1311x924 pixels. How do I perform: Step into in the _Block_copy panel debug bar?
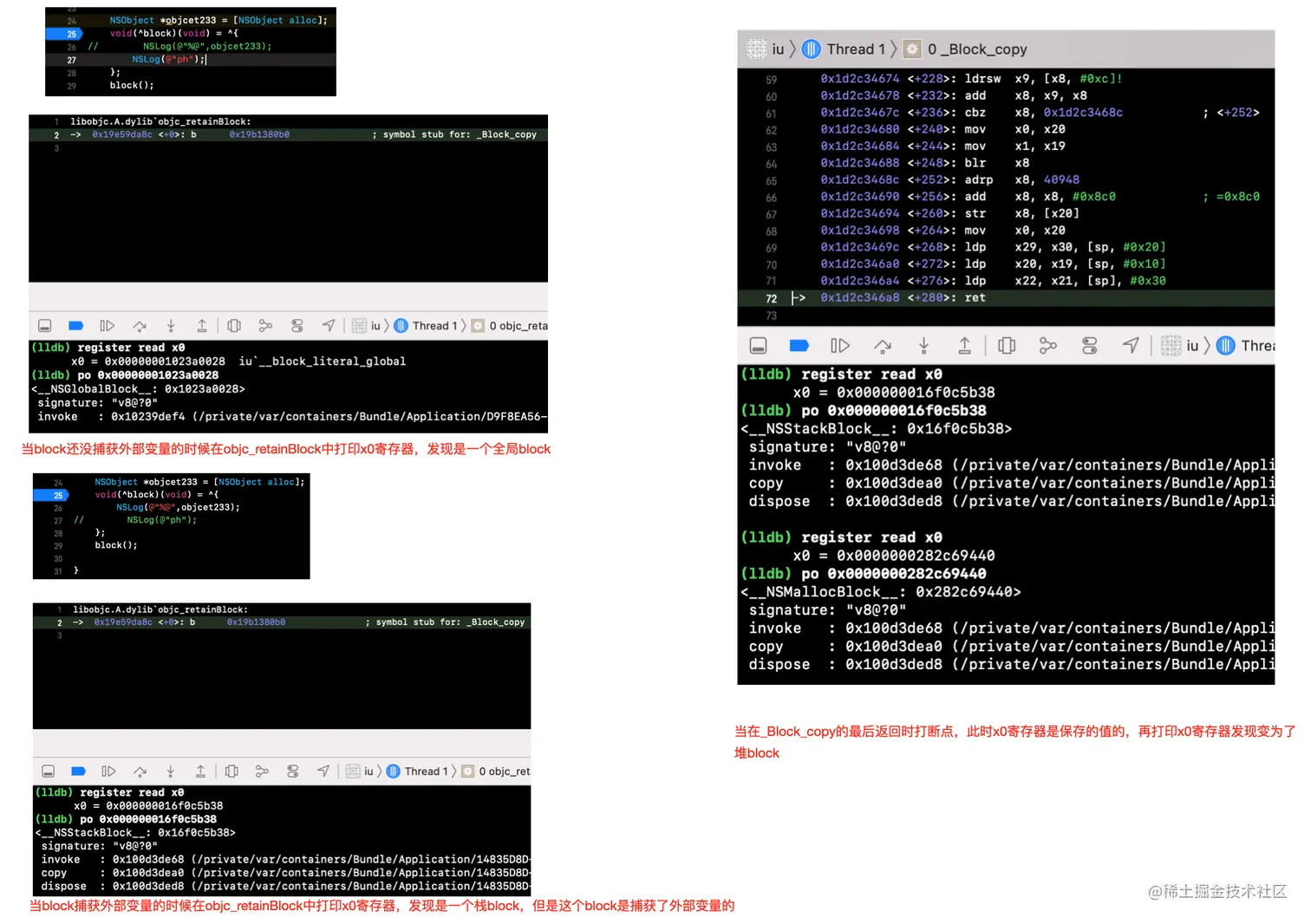pos(923,346)
